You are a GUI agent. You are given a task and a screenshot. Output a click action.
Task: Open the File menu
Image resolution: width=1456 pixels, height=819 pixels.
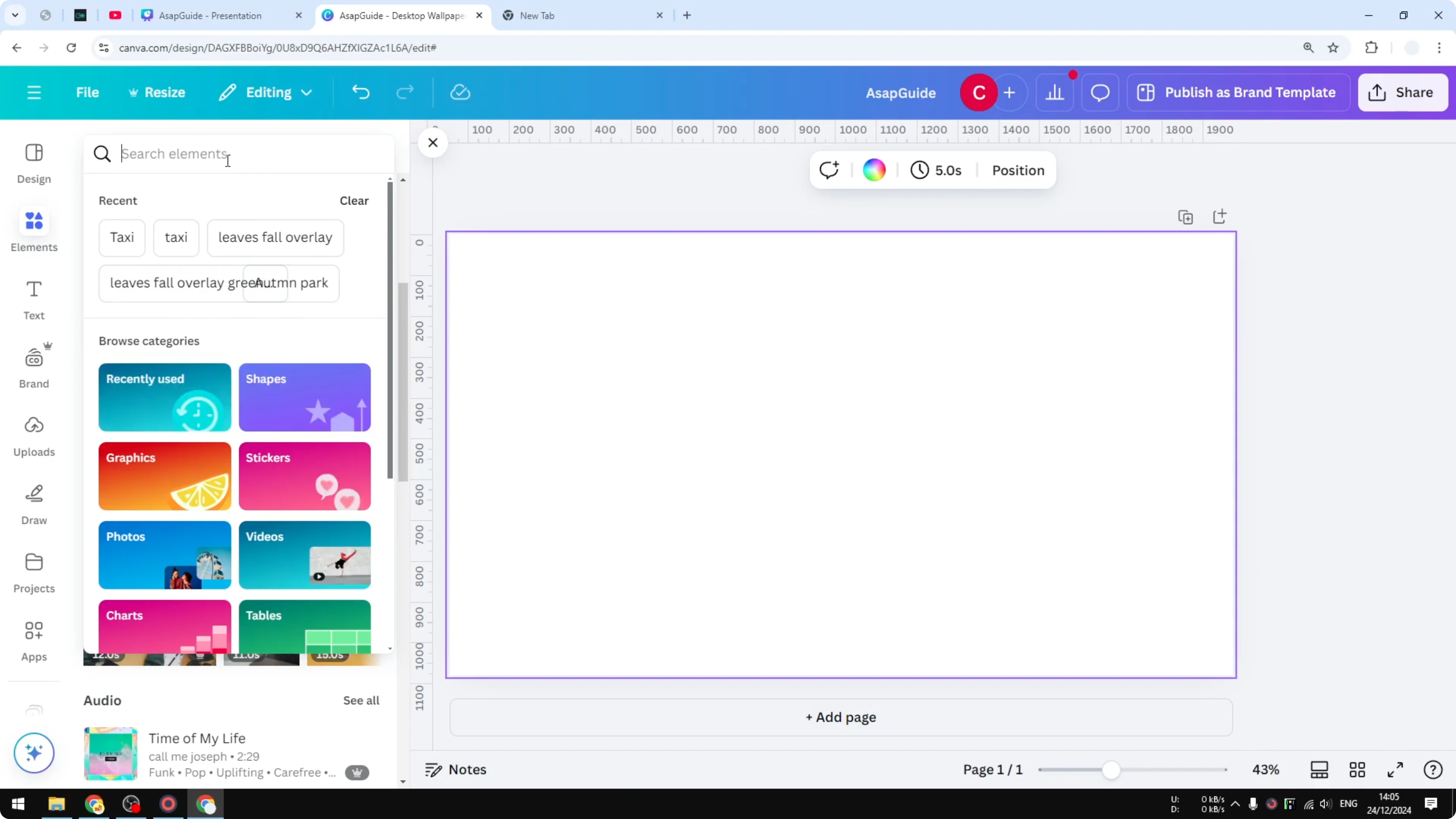pyautogui.click(x=87, y=92)
